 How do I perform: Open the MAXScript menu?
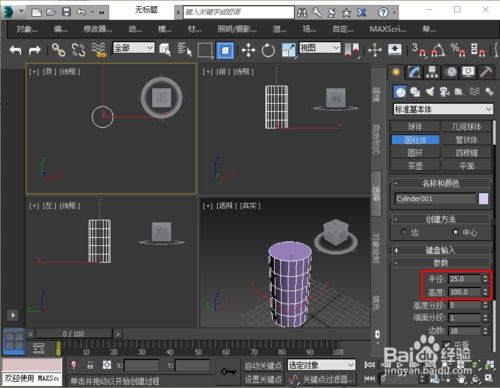coord(388,29)
